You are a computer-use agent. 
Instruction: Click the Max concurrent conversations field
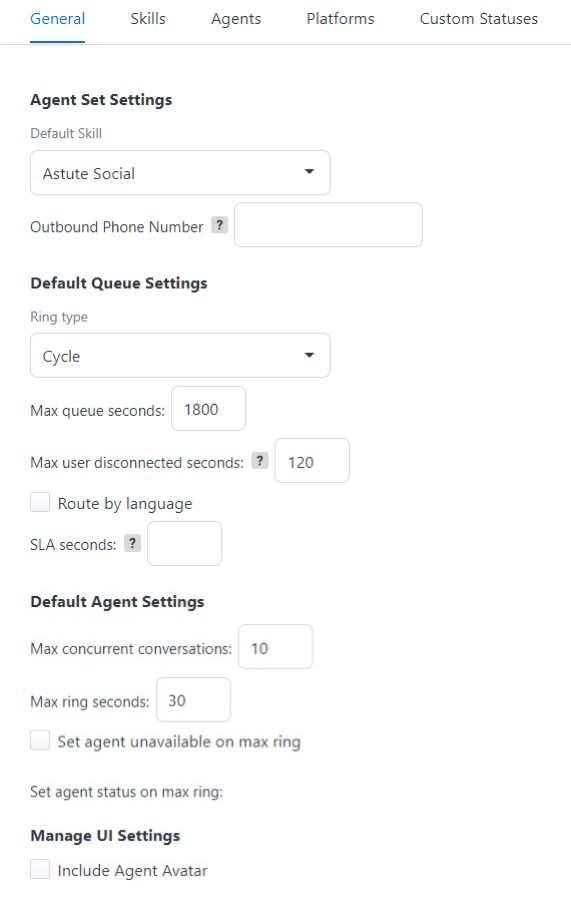[x=275, y=647]
